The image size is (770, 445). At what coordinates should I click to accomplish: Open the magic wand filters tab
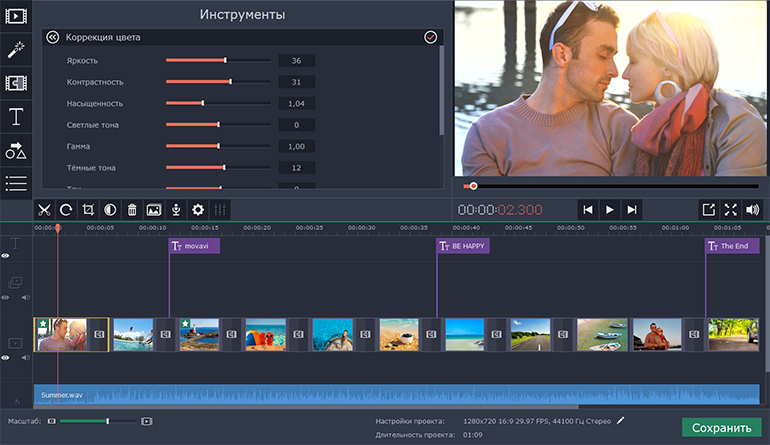[x=16, y=49]
